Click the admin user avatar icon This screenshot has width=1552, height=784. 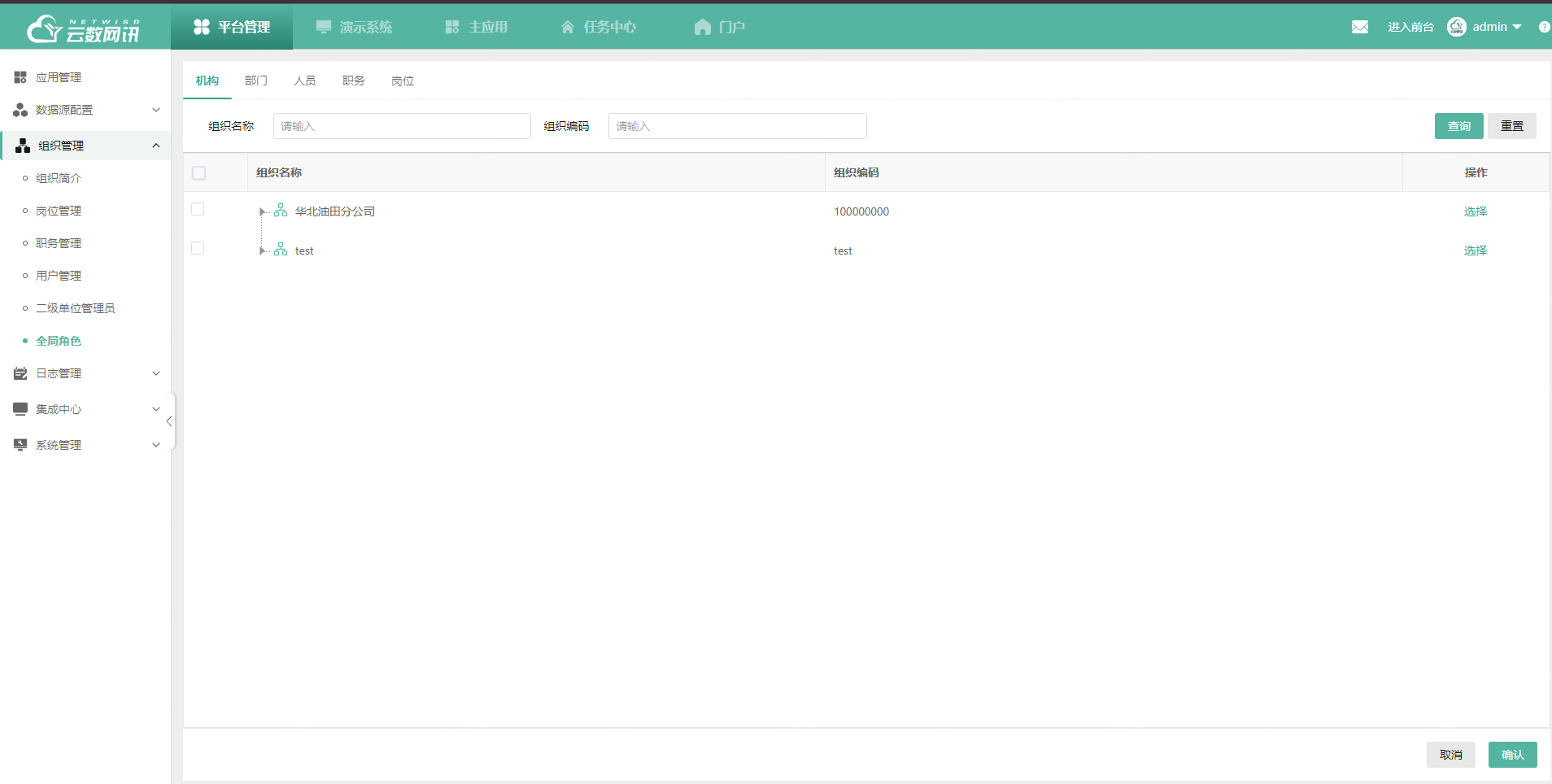pos(1456,27)
